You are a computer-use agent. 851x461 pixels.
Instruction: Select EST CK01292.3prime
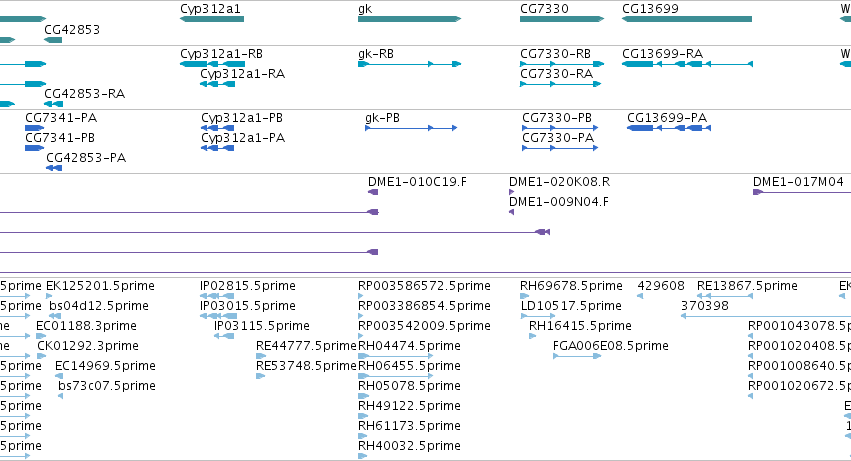[x=87, y=346]
